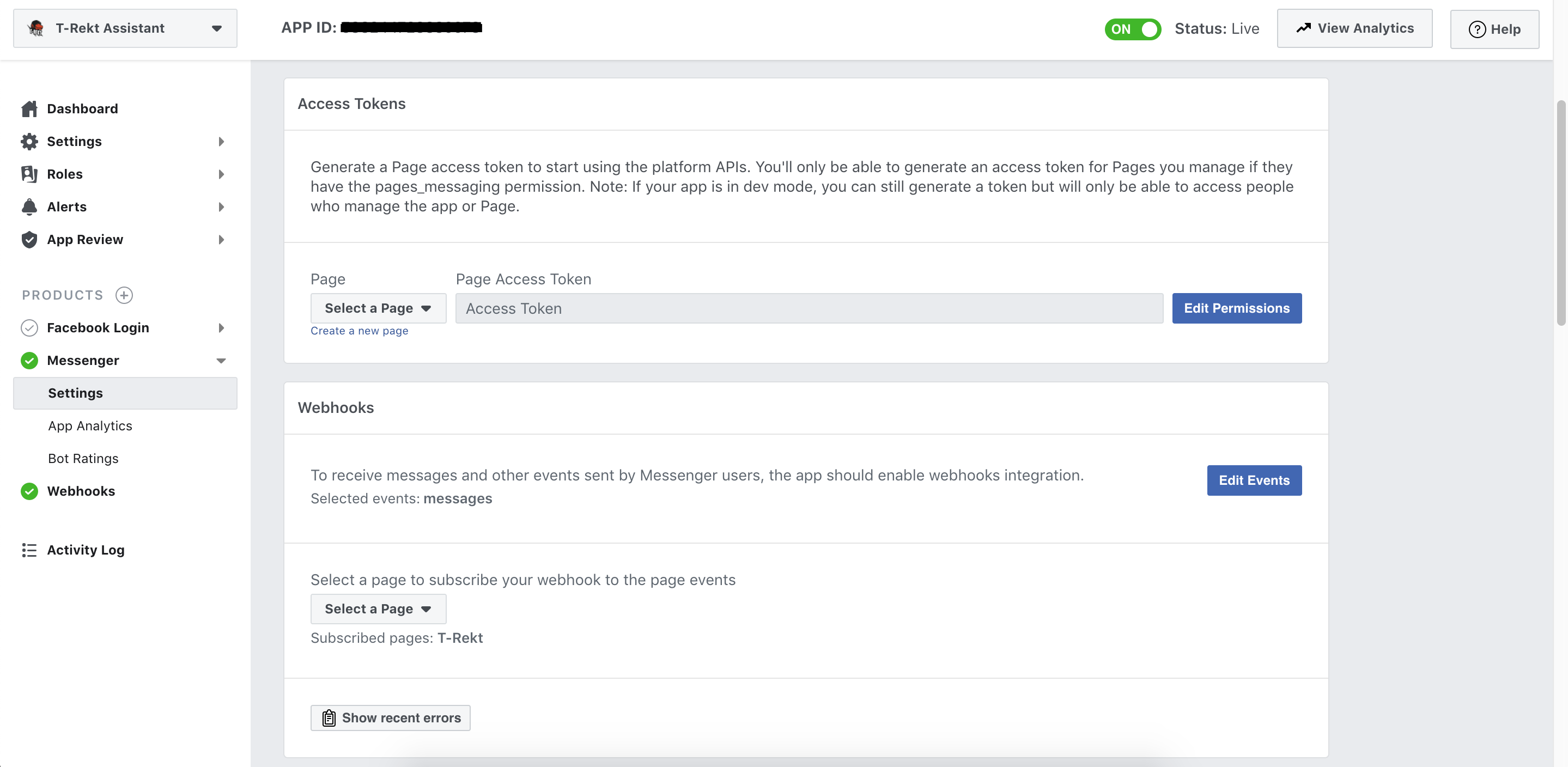Expand the Facebook Login submenu arrow
Viewport: 1568px width, 767px height.
pos(221,327)
